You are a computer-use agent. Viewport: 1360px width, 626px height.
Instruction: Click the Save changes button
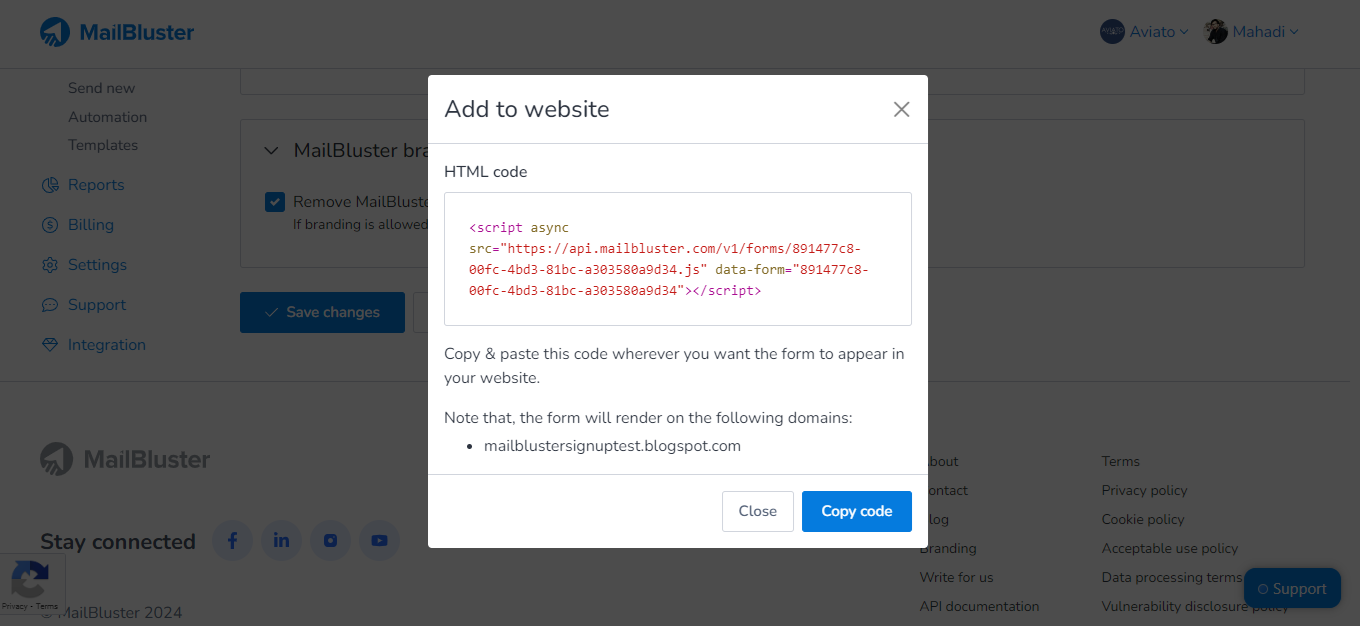point(322,312)
